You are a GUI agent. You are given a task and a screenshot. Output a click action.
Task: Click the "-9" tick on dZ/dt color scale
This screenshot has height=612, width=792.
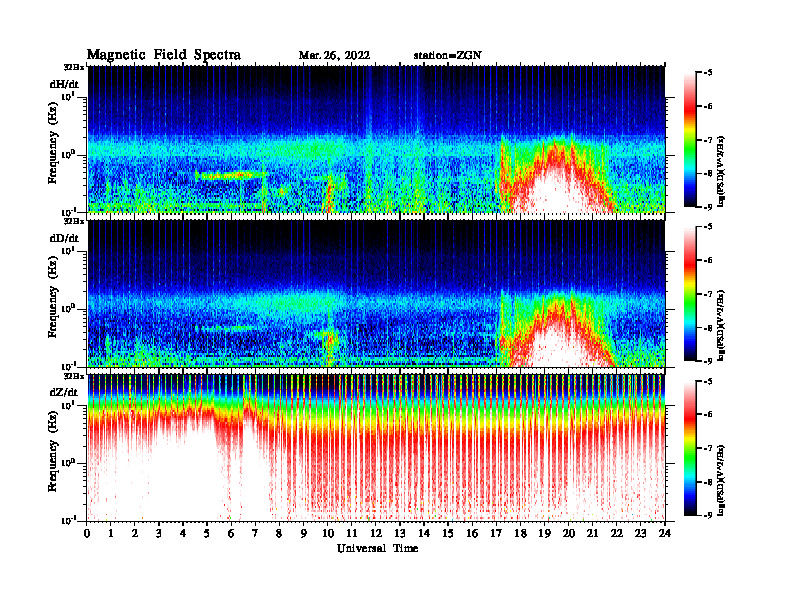point(708,515)
